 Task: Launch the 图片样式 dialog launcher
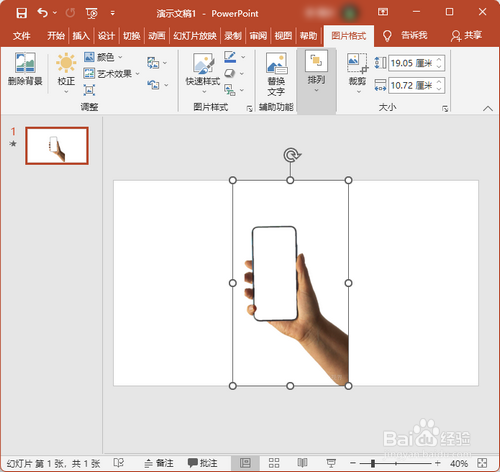249,108
